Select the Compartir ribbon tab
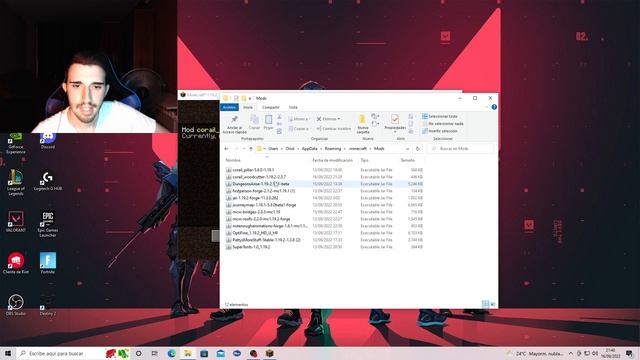The width and height of the screenshot is (640, 360). tap(271, 107)
